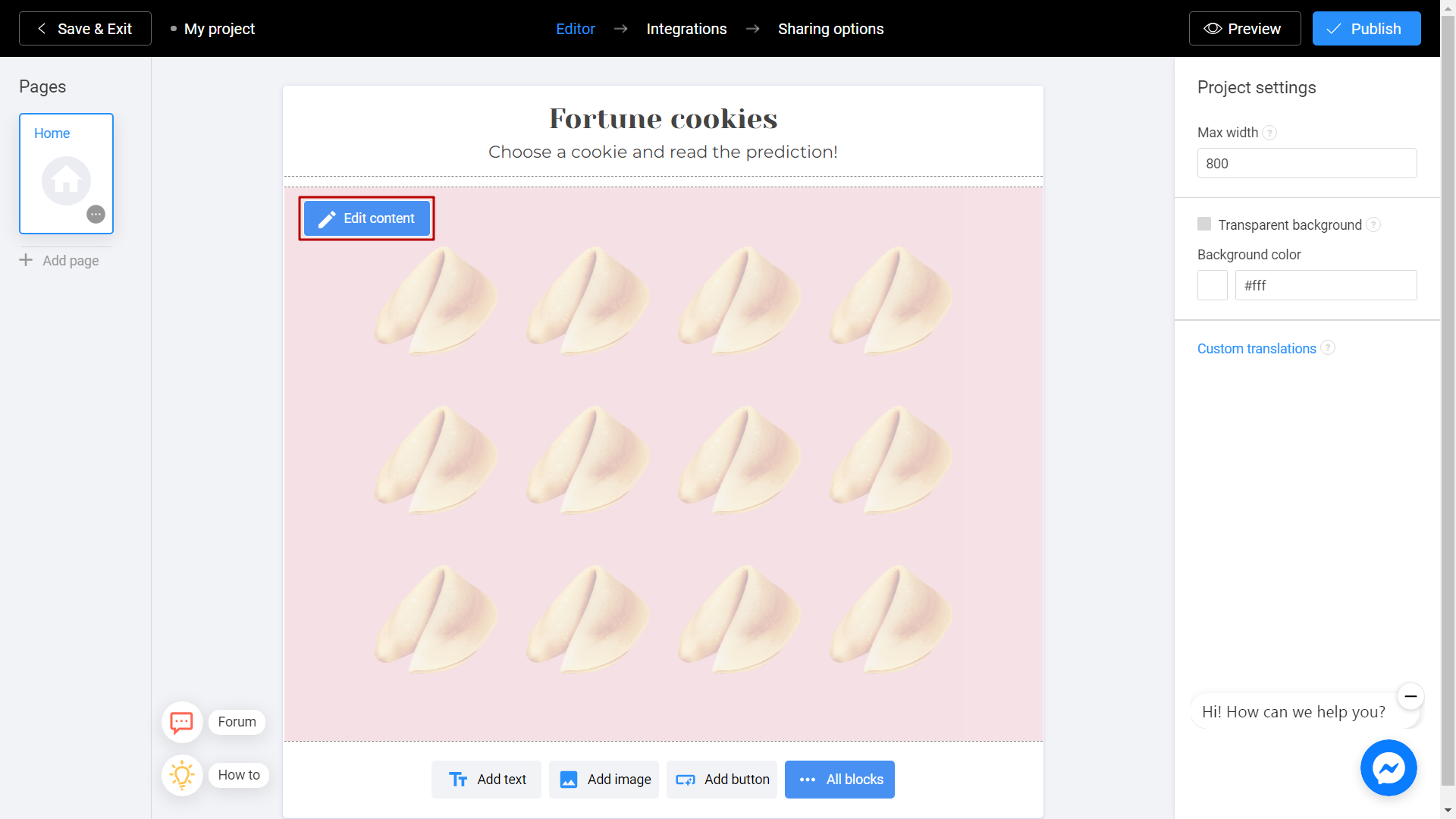Open the Forum speech bubble icon
Image resolution: width=1456 pixels, height=819 pixels.
(x=182, y=722)
